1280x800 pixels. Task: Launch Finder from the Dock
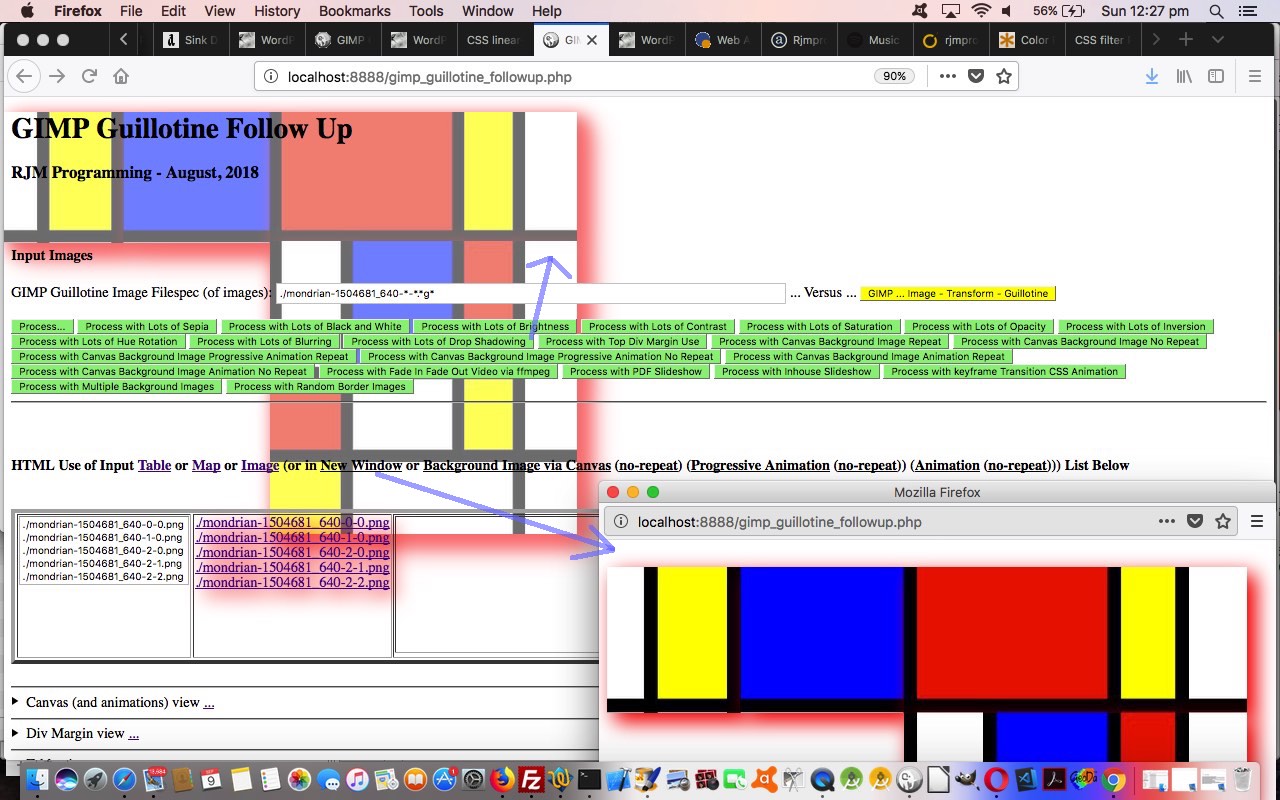[x=37, y=779]
